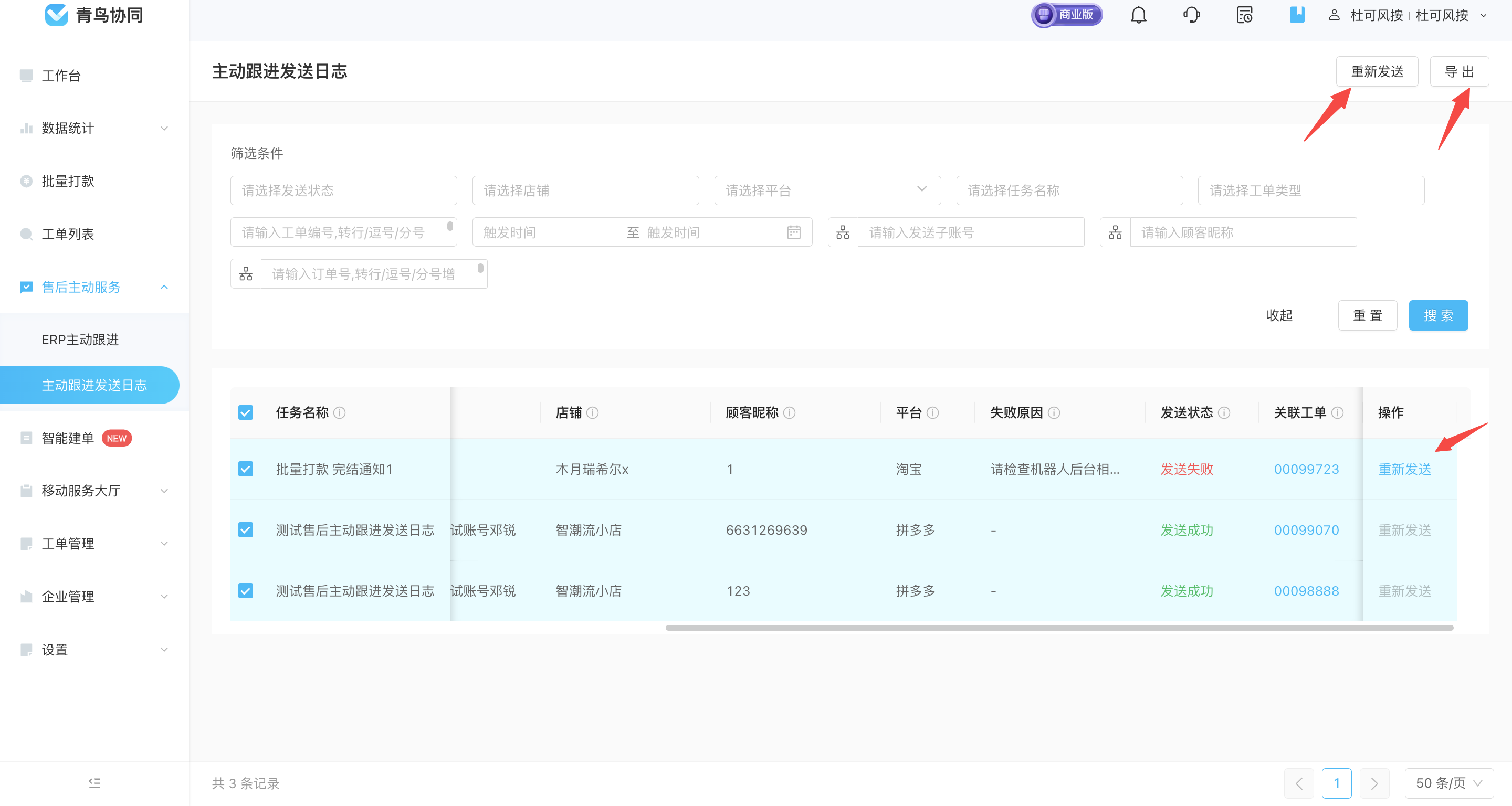Viewport: 1512px width, 806px height.
Task: Open the customer service headset icon
Action: [x=1191, y=15]
